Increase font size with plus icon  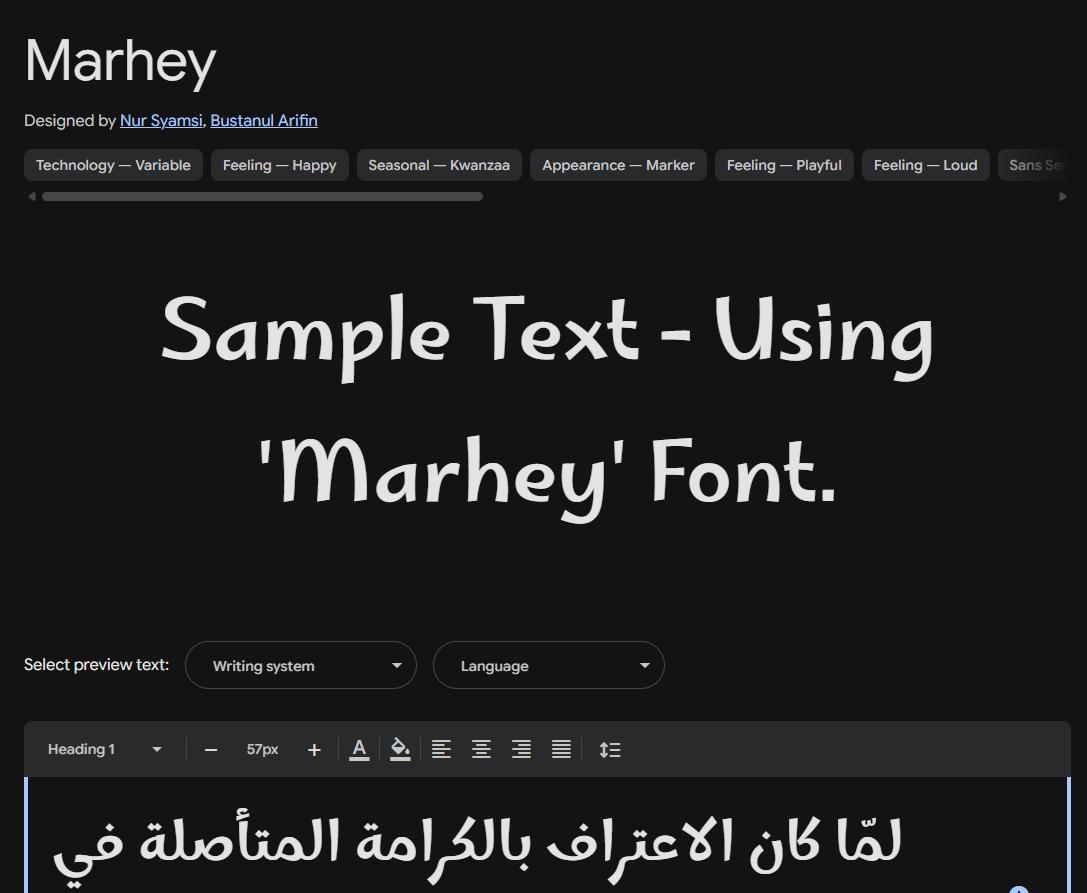click(x=314, y=749)
